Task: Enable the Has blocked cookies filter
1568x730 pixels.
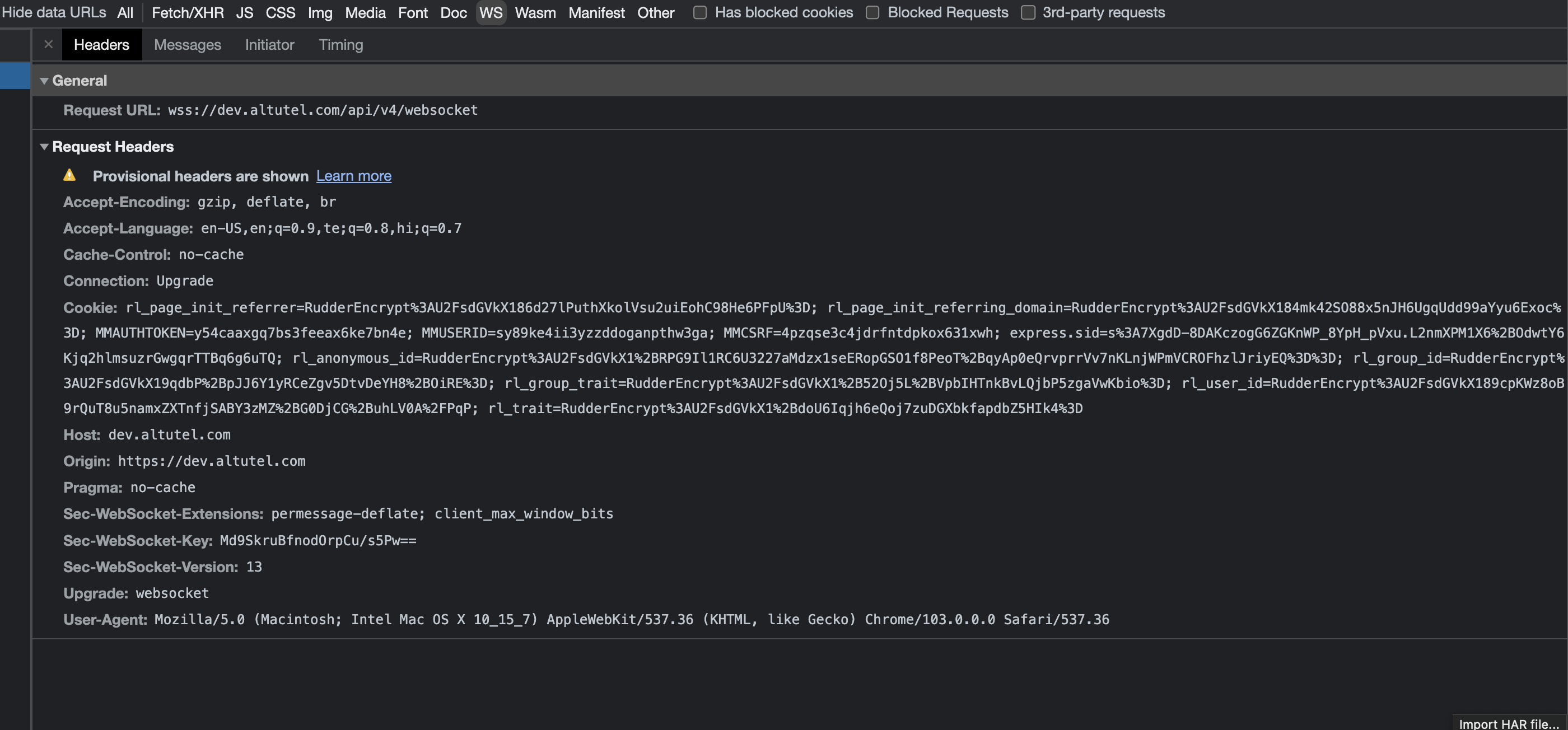Action: click(x=699, y=12)
